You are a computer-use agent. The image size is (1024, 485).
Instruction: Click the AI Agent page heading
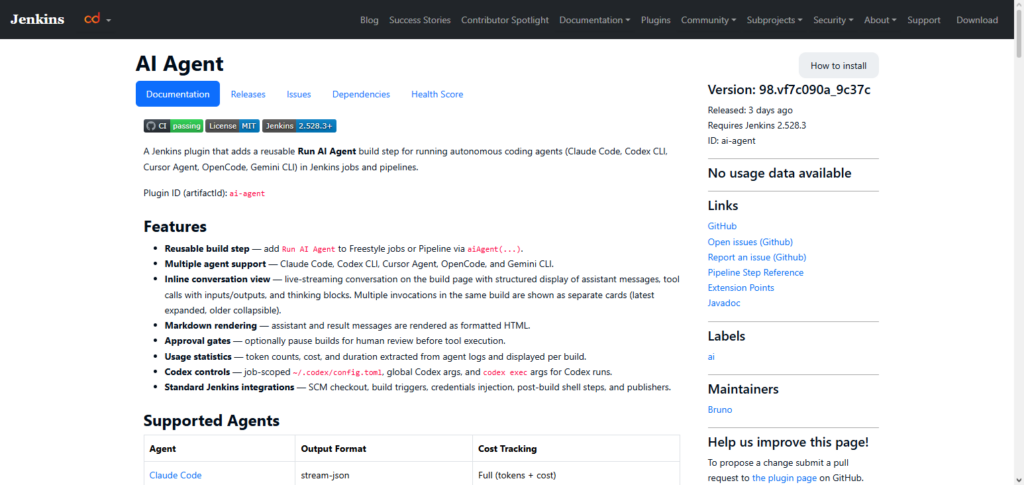(180, 63)
